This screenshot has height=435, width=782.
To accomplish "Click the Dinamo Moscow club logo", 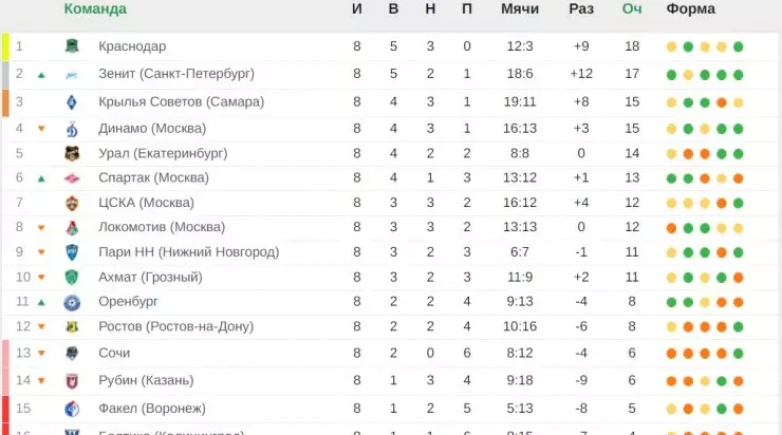I will [72, 128].
